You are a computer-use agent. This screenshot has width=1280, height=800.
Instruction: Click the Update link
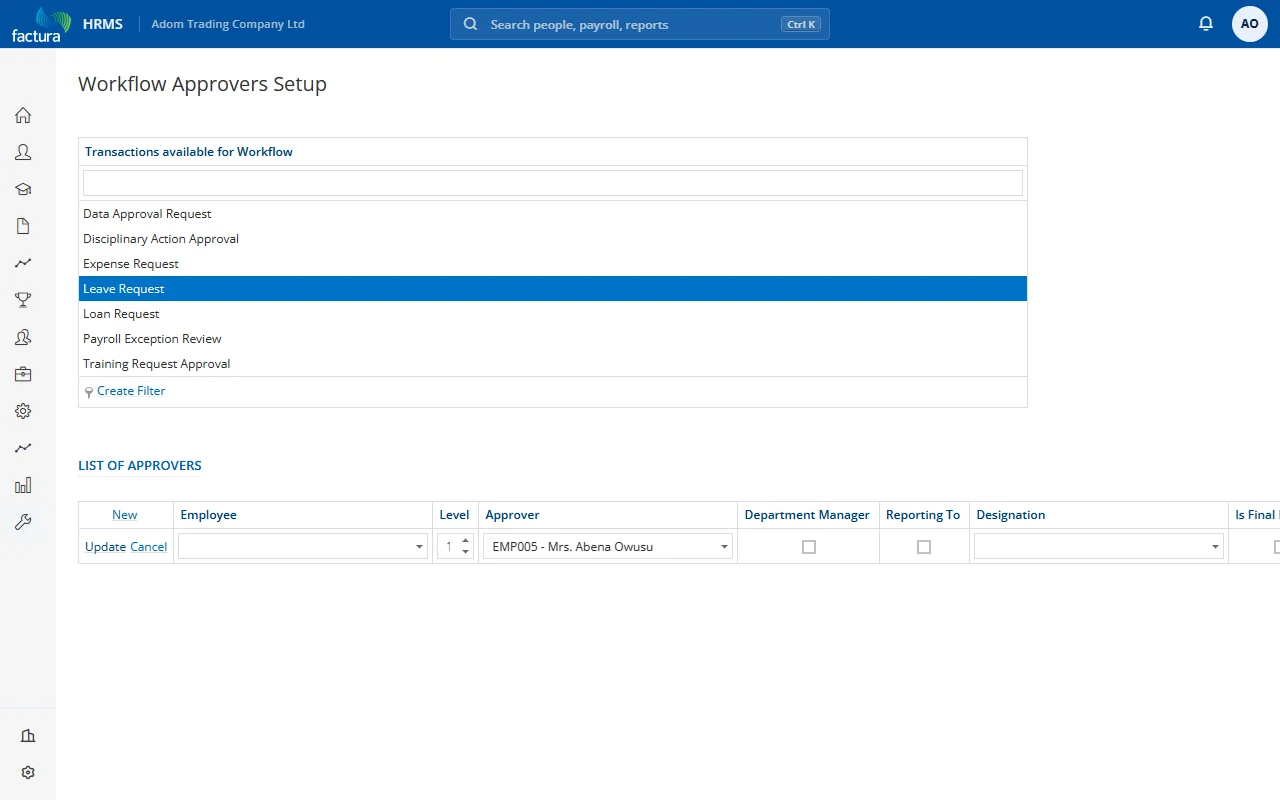(x=105, y=547)
